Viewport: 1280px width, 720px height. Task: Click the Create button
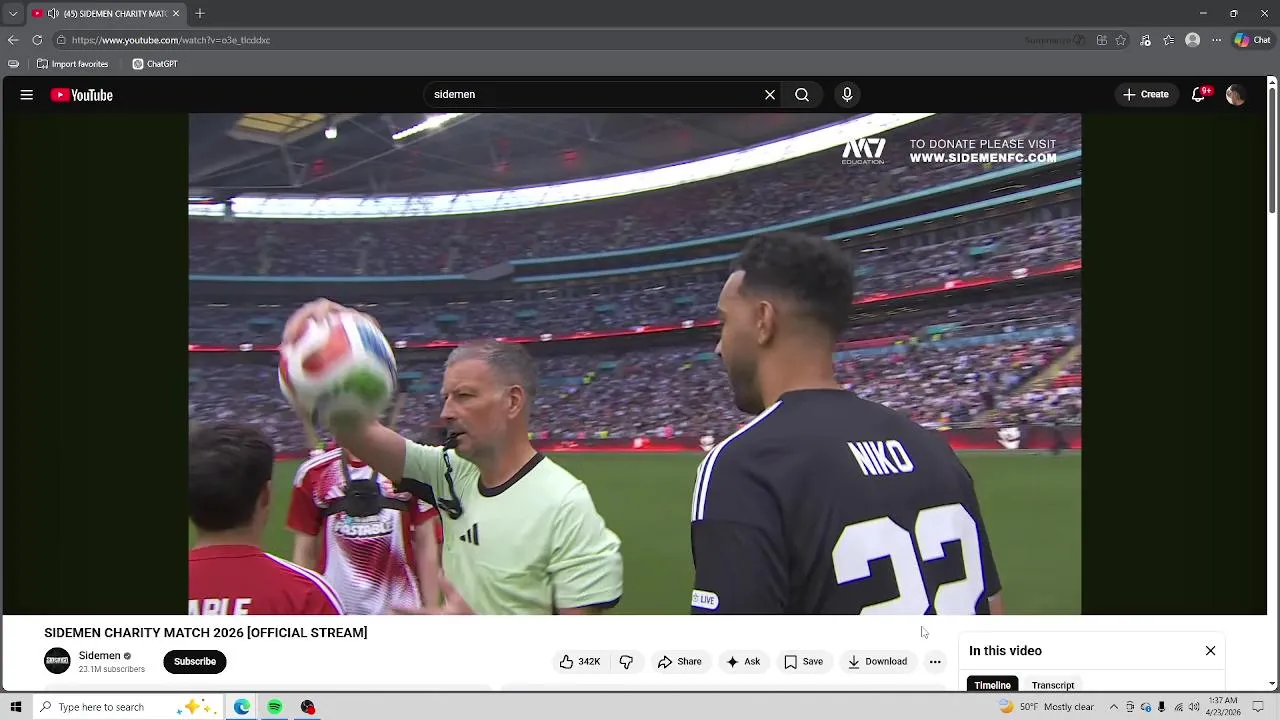coord(1146,94)
